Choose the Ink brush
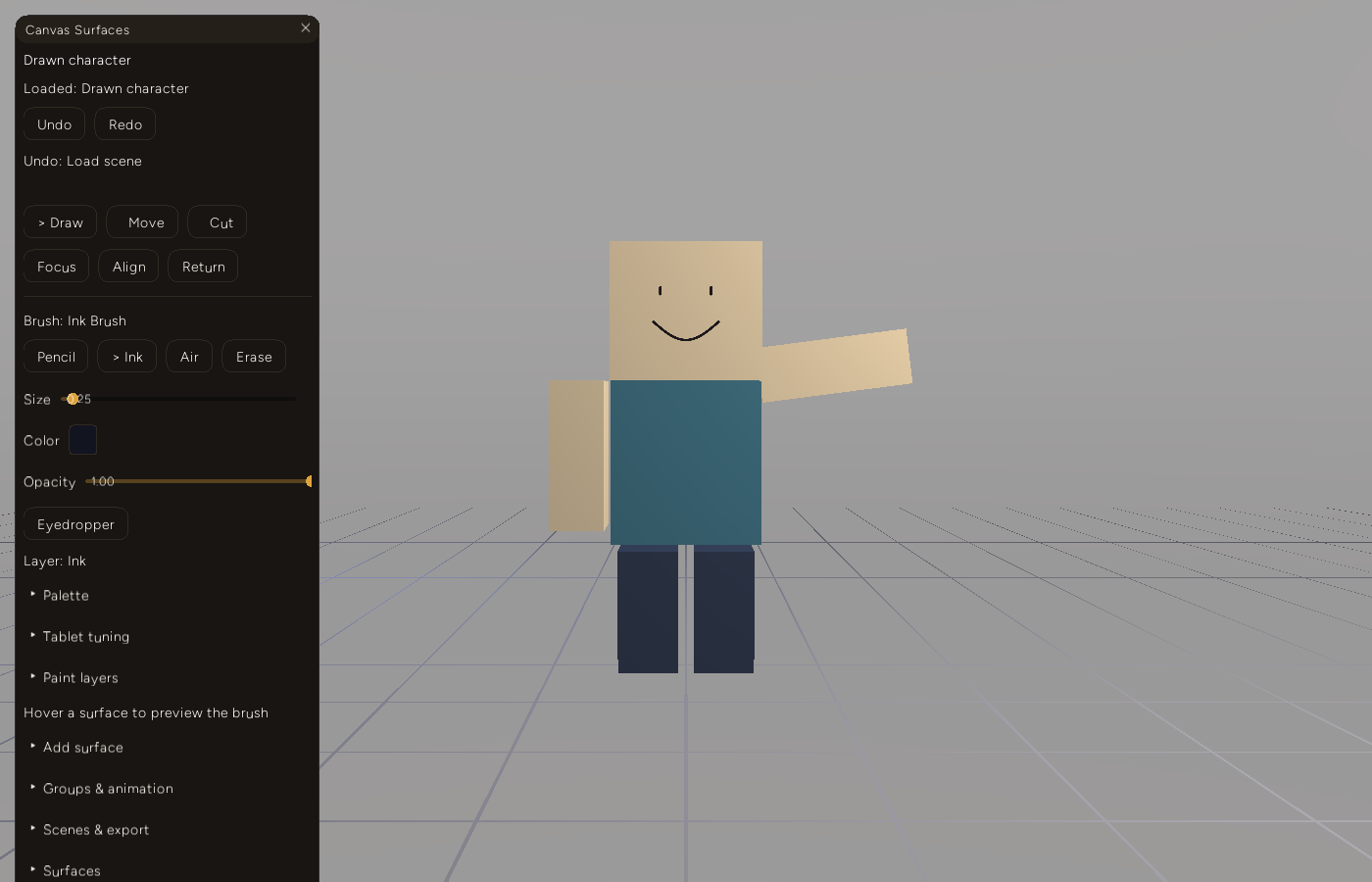This screenshot has height=882, width=1372. click(x=127, y=357)
